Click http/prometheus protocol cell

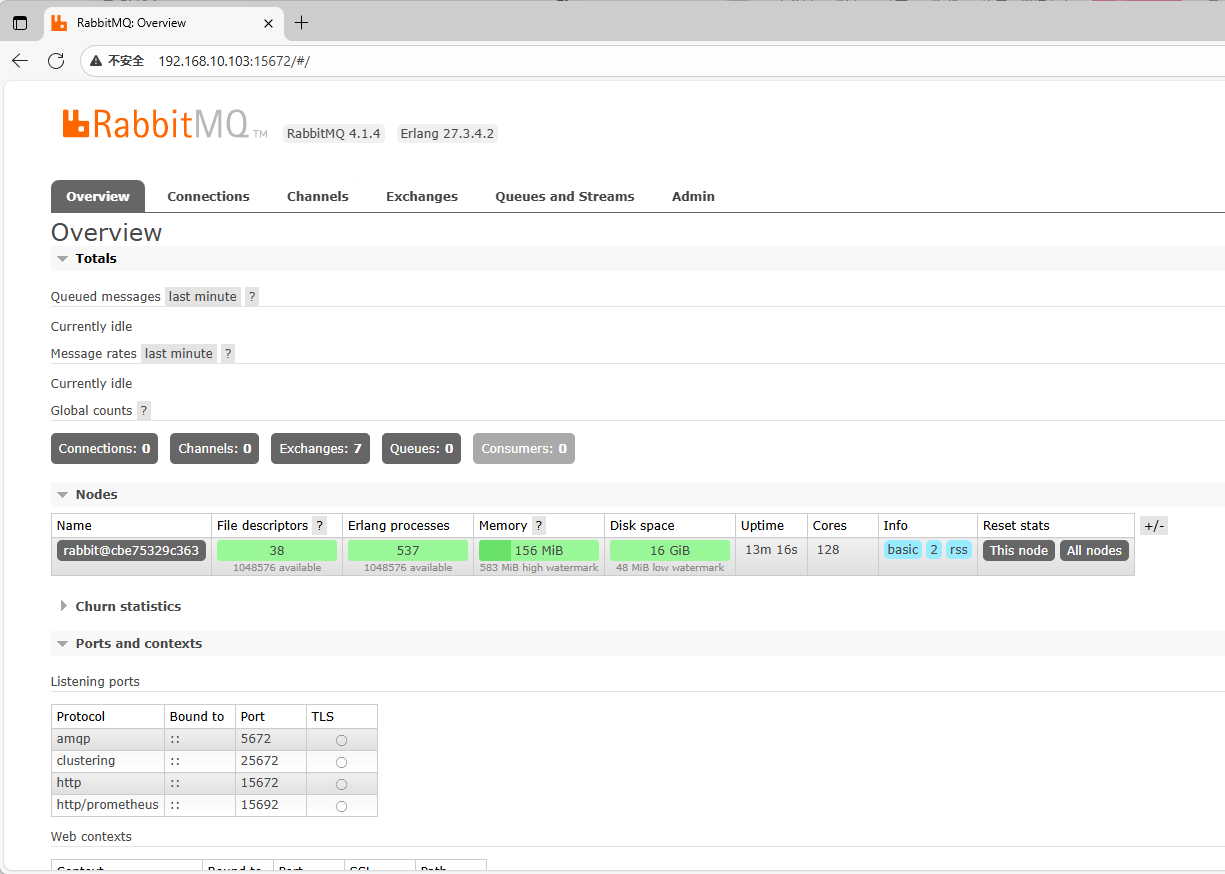(x=108, y=805)
